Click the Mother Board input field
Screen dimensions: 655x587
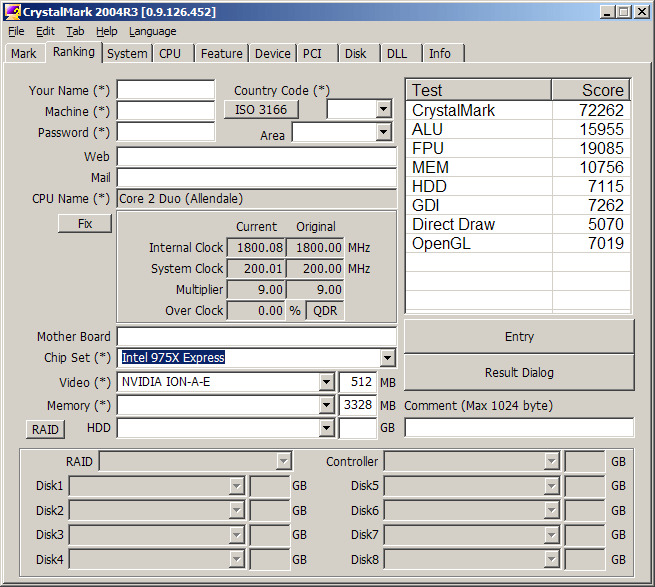256,337
